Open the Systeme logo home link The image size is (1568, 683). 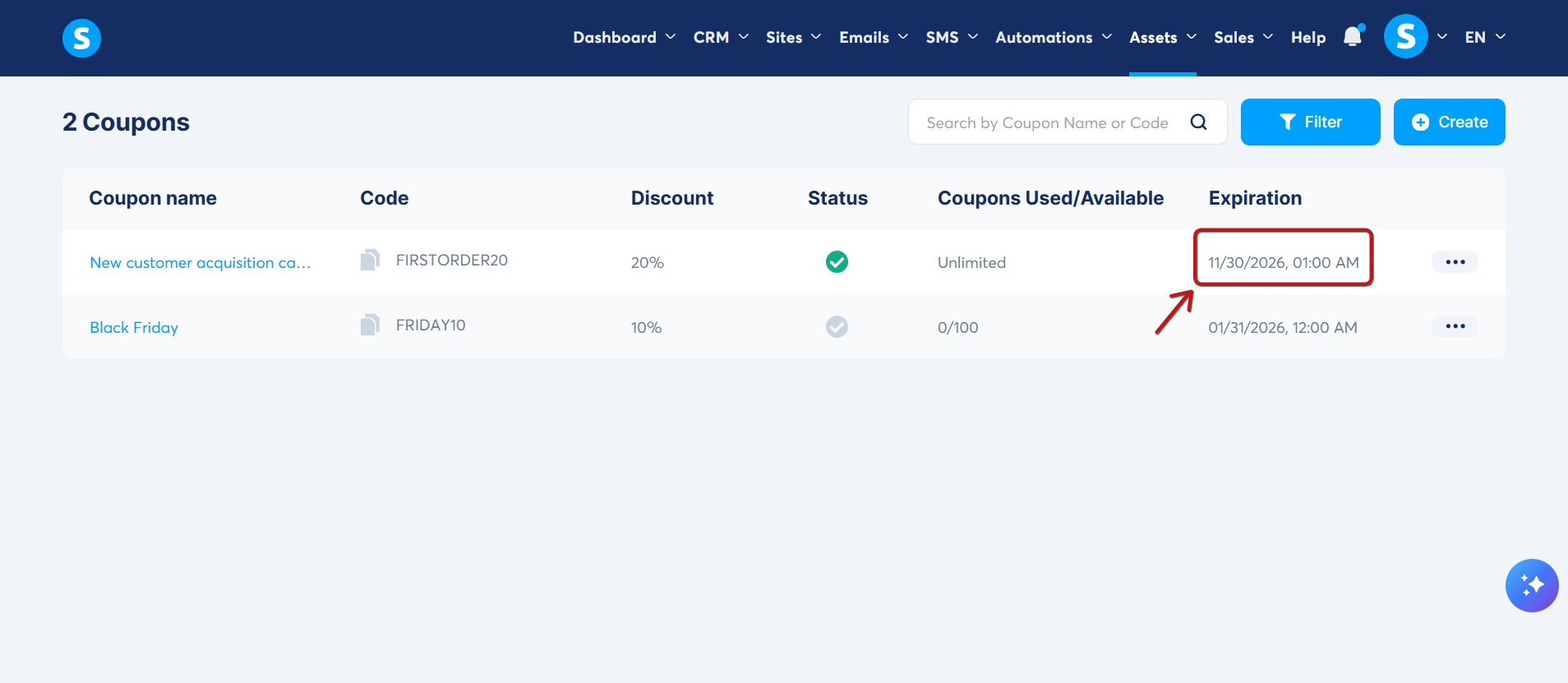click(x=81, y=38)
